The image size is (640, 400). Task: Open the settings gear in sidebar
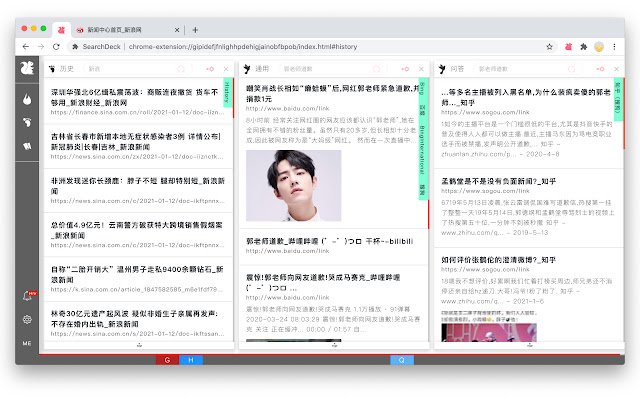coord(27,319)
